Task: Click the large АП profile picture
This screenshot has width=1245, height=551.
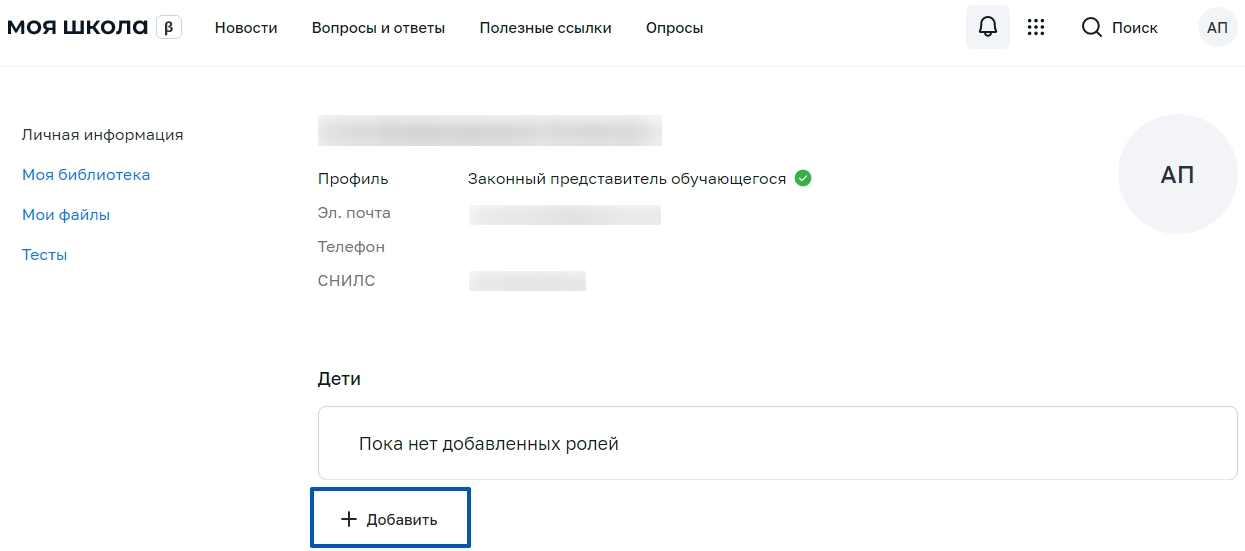Action: (1177, 175)
